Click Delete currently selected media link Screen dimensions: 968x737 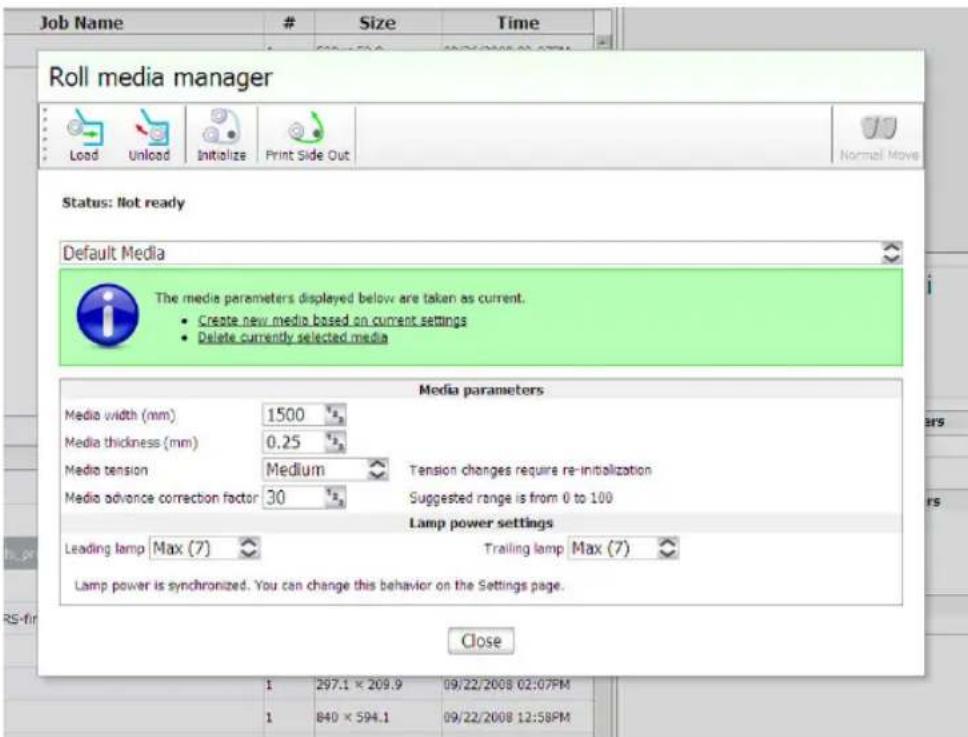(293, 337)
